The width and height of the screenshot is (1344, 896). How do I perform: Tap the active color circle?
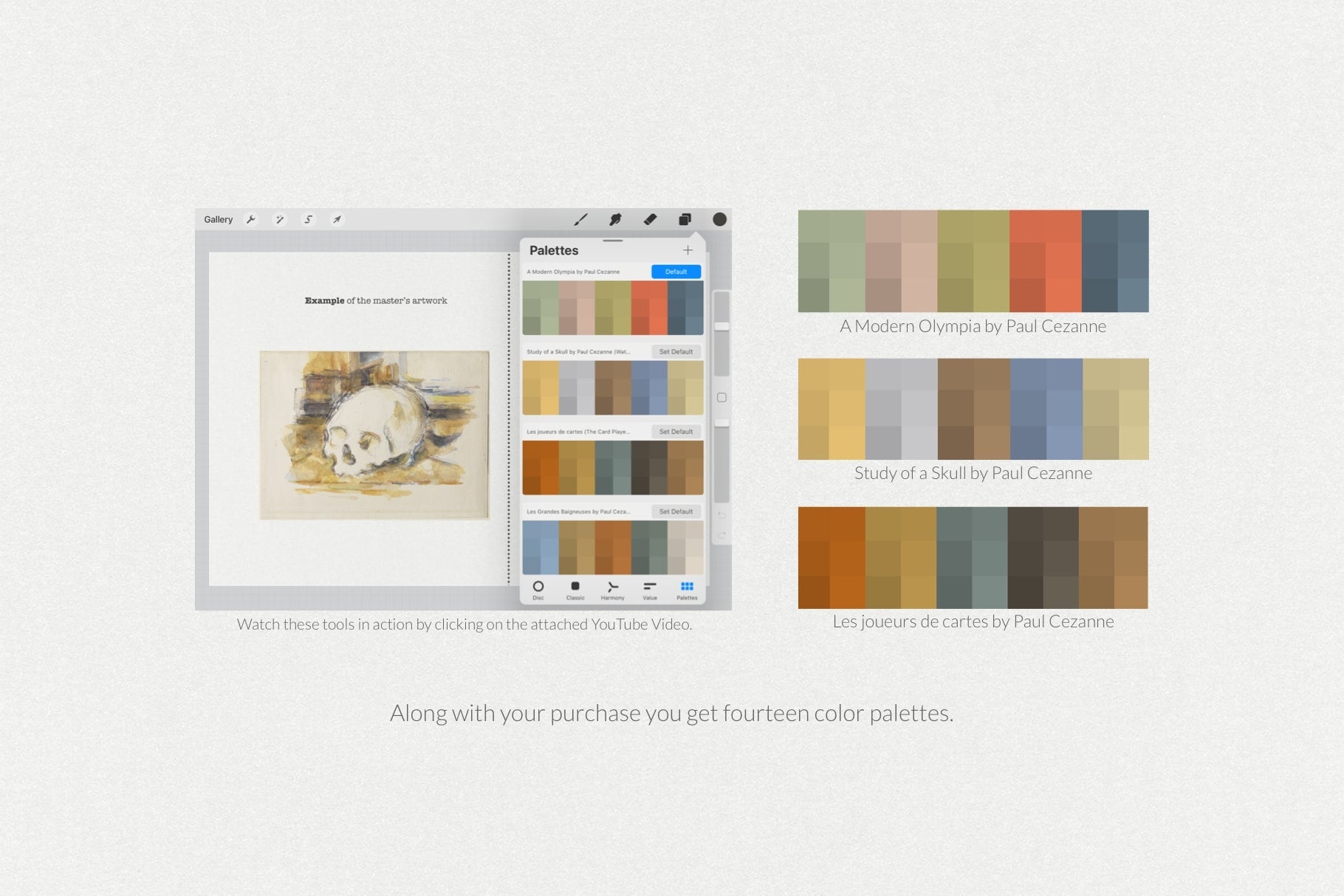[x=719, y=219]
